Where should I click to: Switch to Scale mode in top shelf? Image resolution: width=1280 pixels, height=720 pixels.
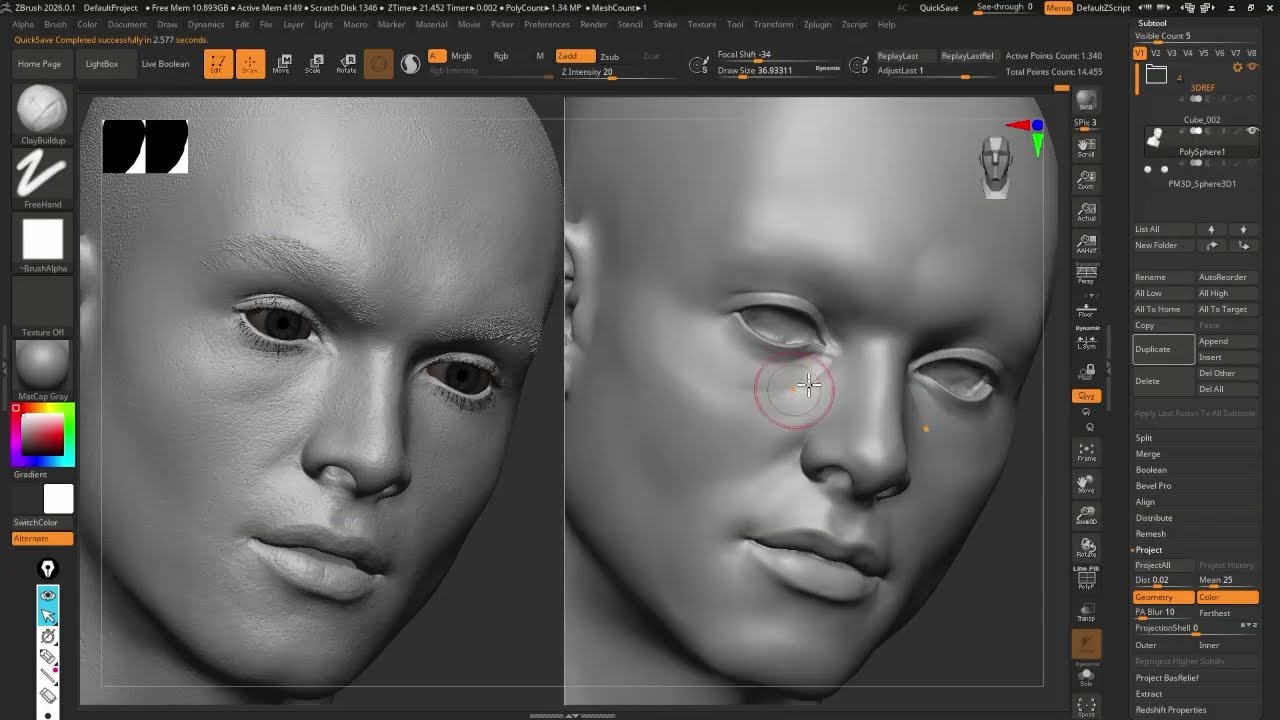point(314,64)
